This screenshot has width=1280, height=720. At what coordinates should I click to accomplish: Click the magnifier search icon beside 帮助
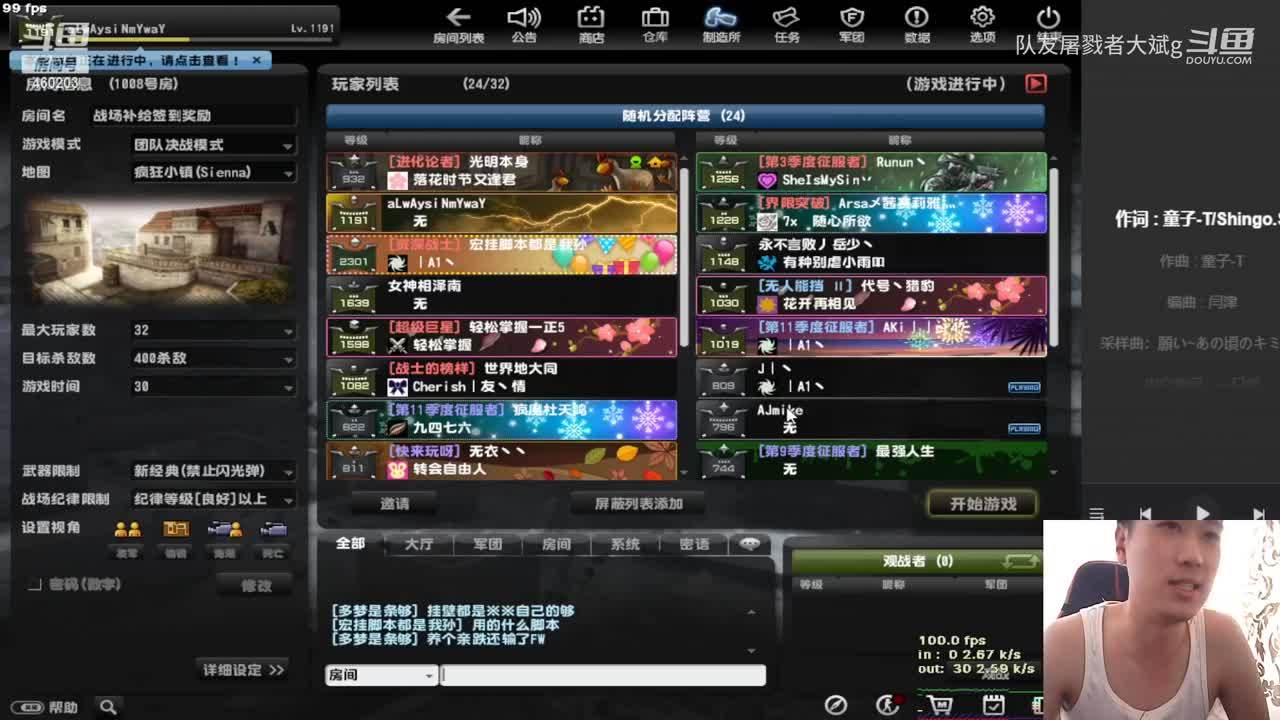[x=108, y=707]
